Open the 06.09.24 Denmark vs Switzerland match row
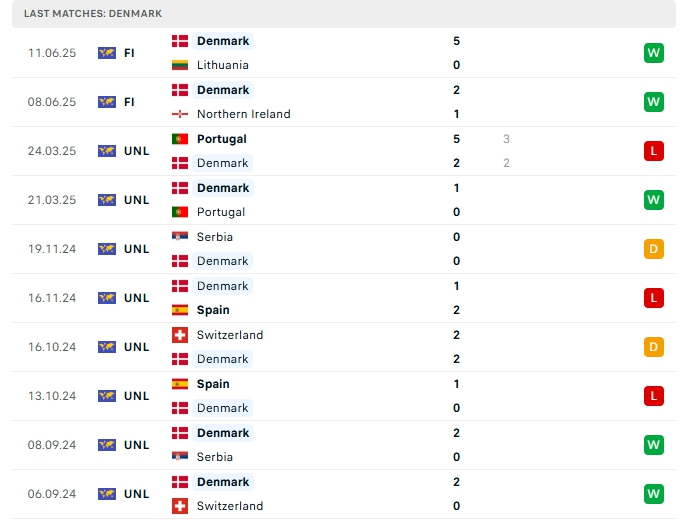Image resolution: width=685 pixels, height=520 pixels. [344, 494]
